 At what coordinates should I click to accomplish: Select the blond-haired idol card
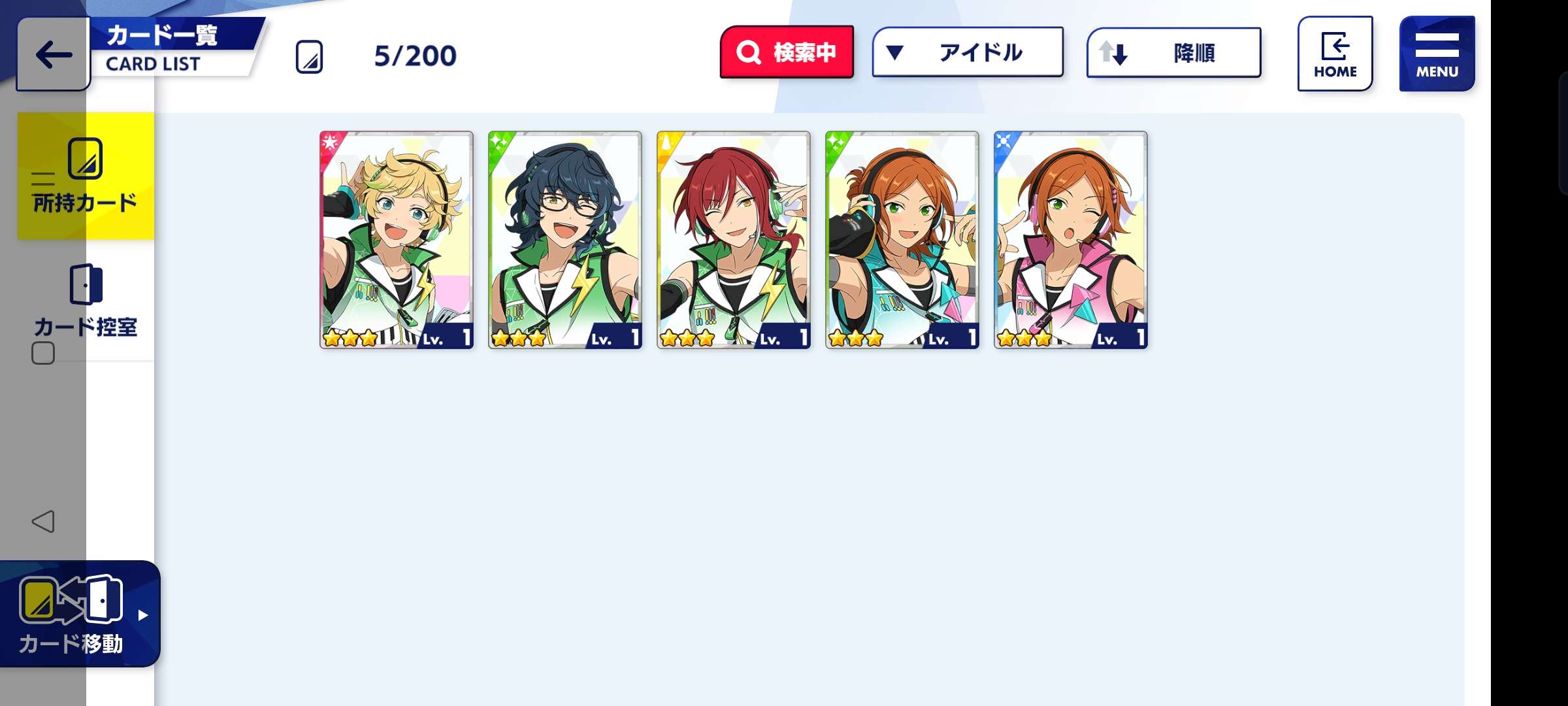coord(397,240)
